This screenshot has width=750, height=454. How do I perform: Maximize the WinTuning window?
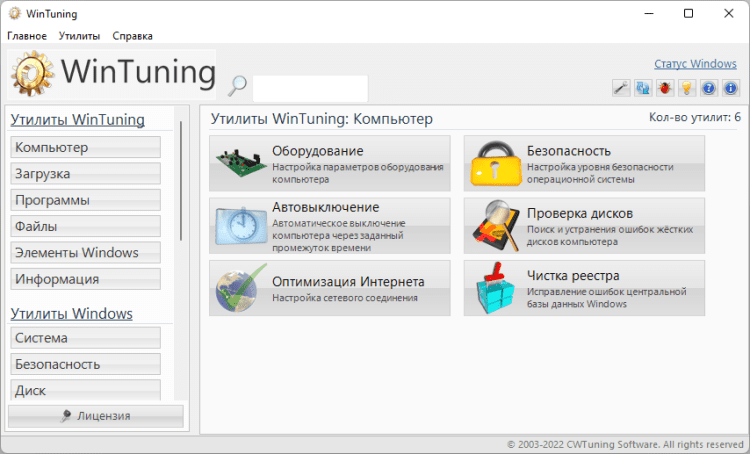pos(688,13)
